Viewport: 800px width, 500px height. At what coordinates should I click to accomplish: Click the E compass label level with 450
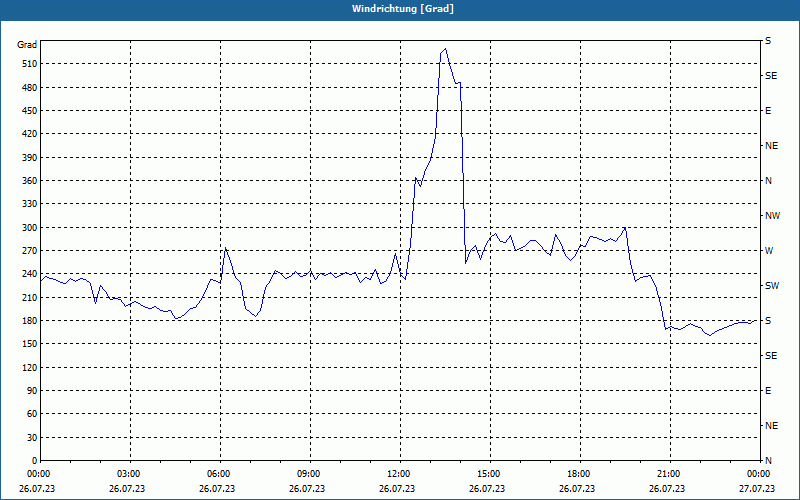pos(768,111)
